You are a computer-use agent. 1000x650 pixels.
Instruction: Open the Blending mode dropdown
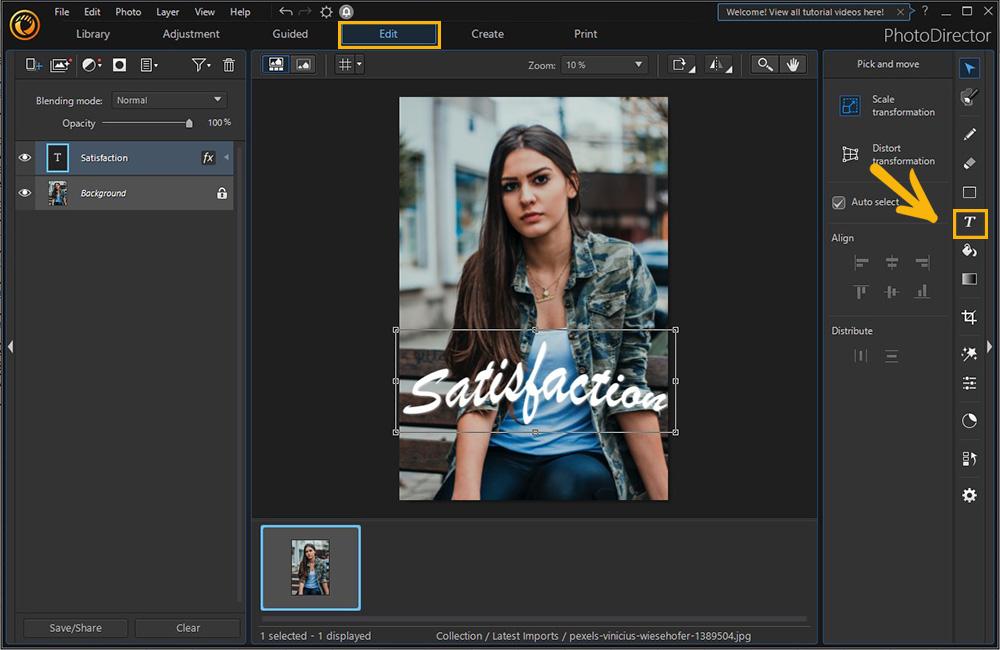[169, 99]
